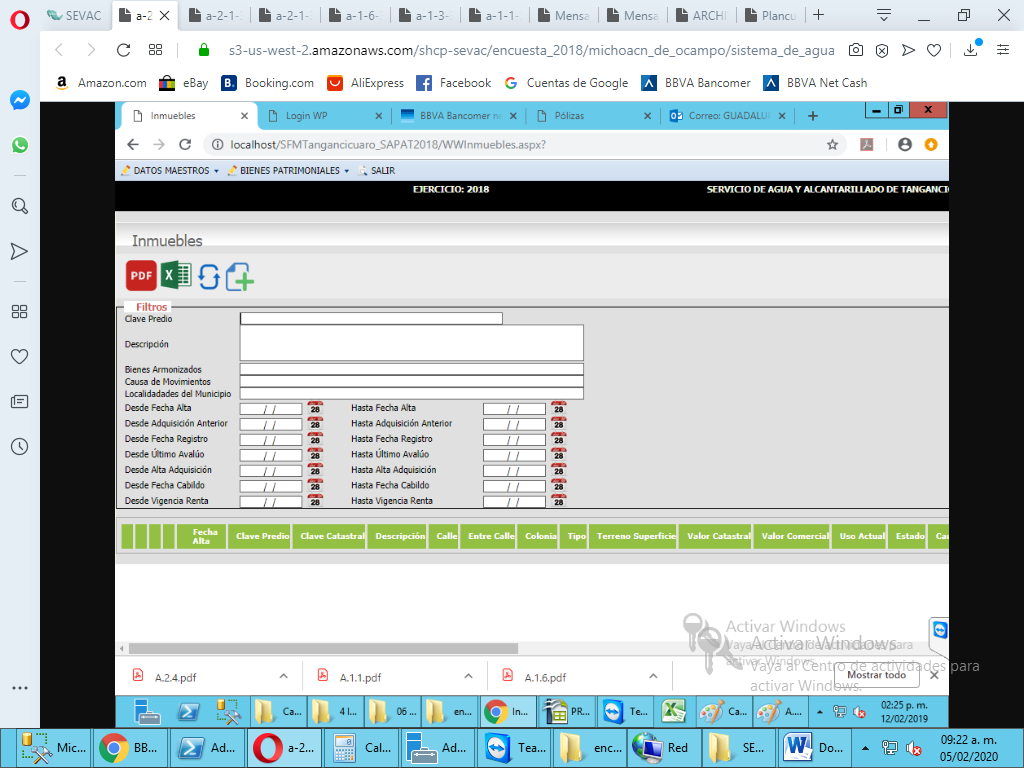Open the Opera downloads arrow icon
Screen dimensions: 1024x768
pyautogui.click(x=971, y=50)
